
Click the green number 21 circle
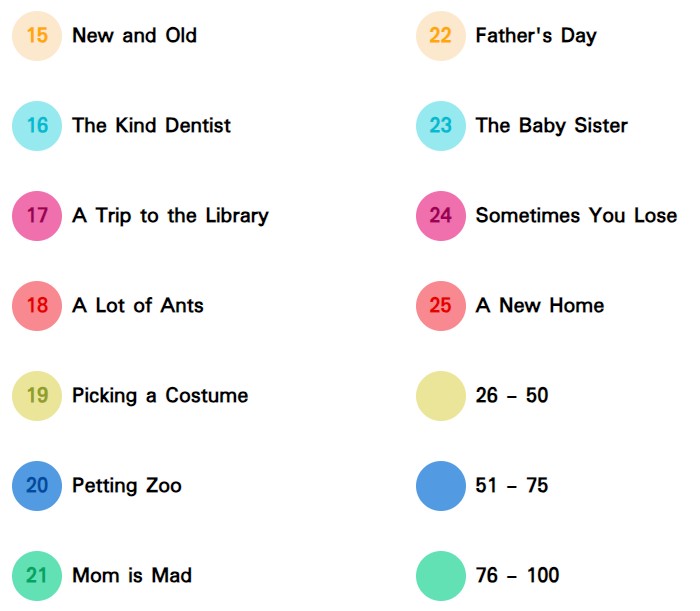pyautogui.click(x=37, y=576)
